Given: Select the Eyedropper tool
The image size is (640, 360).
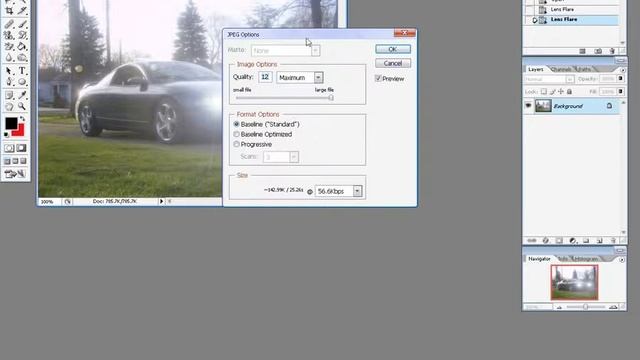Looking at the screenshot, I should click(22, 96).
